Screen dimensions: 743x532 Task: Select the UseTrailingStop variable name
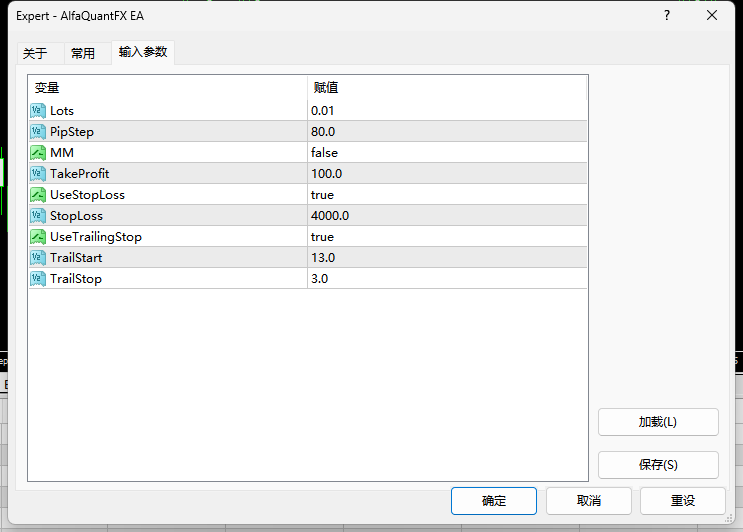tap(96, 237)
